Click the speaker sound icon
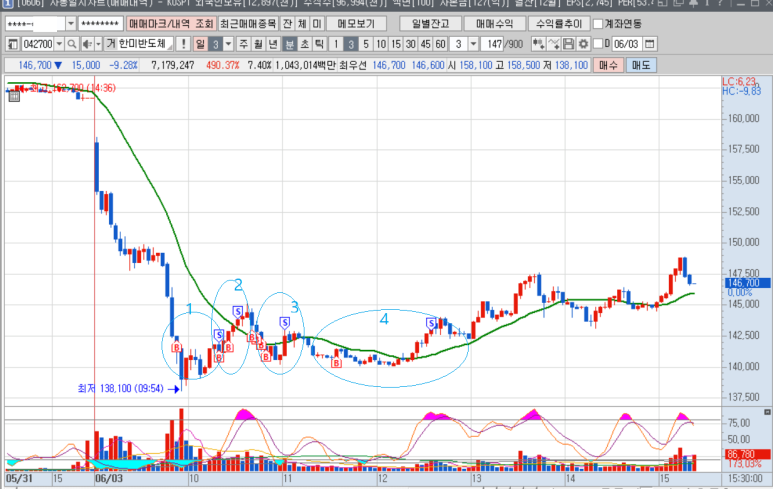Image resolution: width=773 pixels, height=489 pixels. pos(87,44)
